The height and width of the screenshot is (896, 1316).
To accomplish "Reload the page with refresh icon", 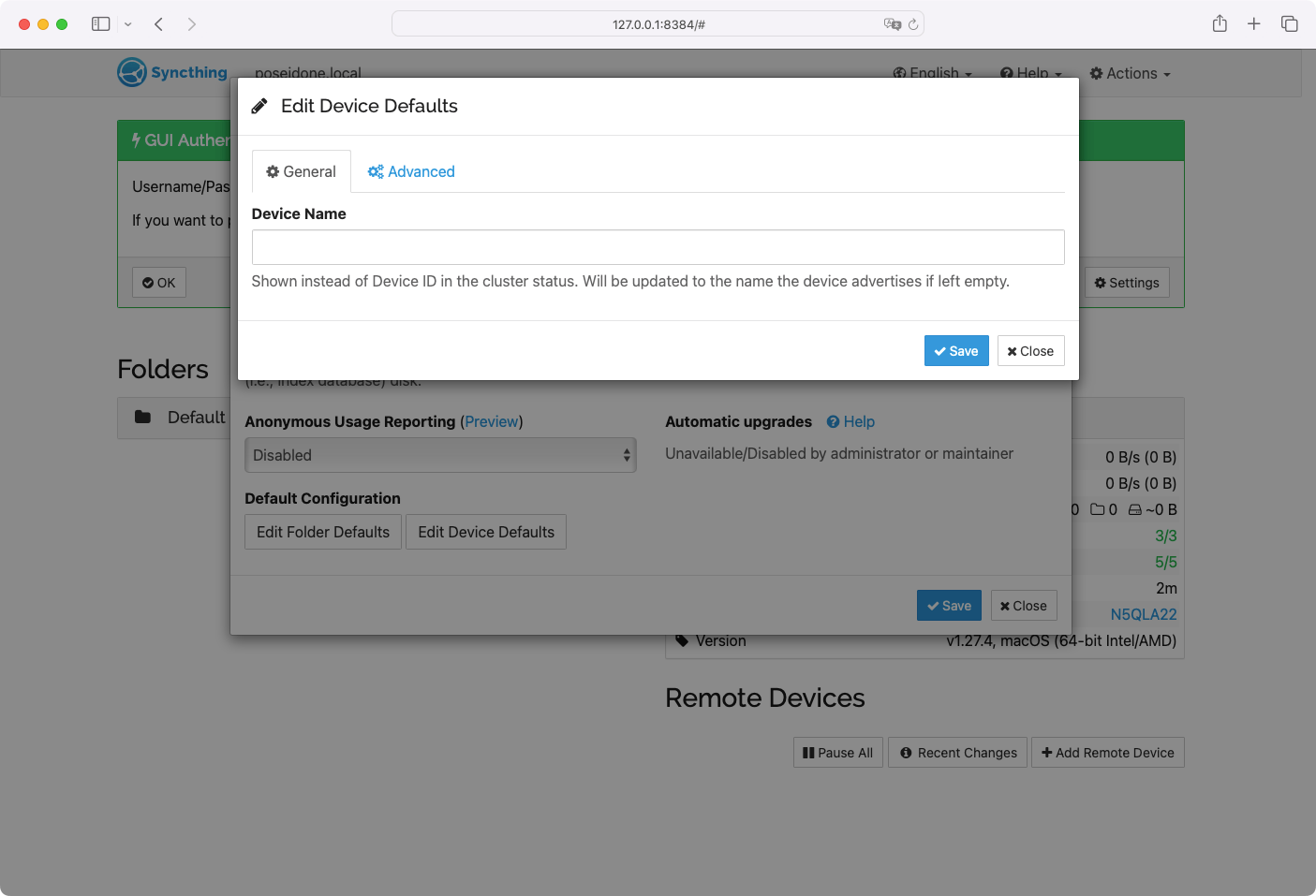I will point(913,24).
